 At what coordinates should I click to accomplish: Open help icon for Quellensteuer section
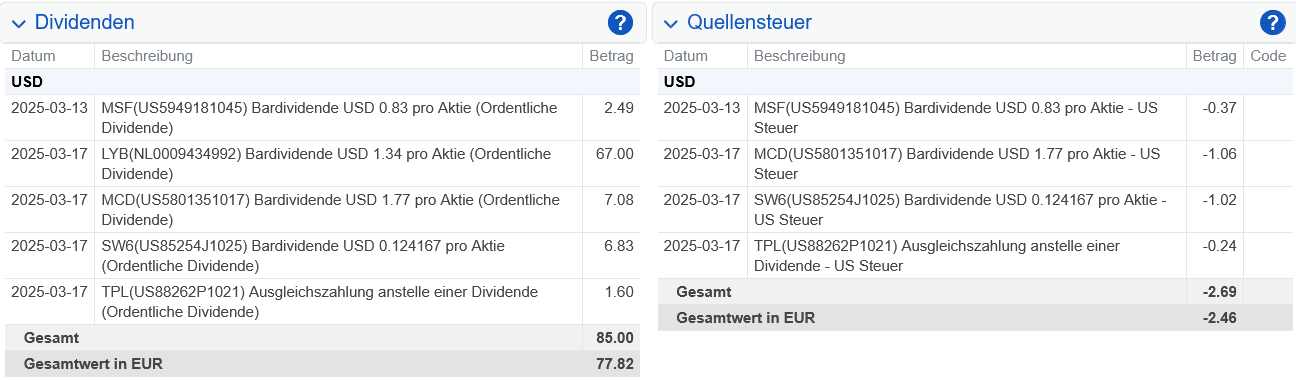pos(1272,22)
